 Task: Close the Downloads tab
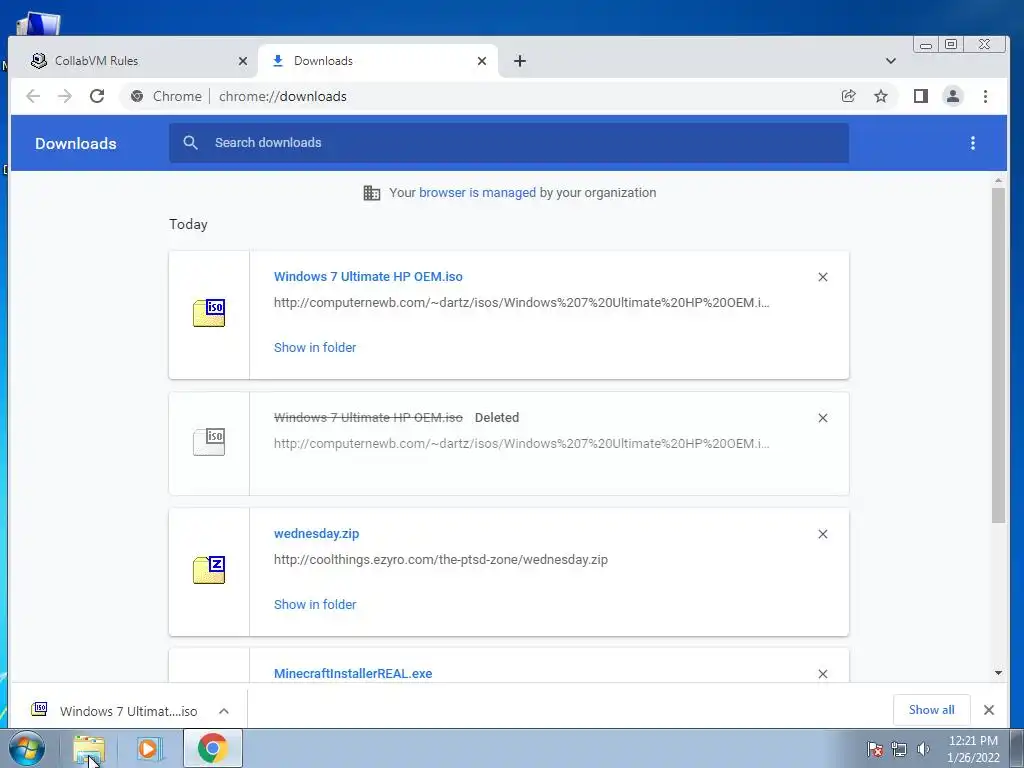point(482,61)
